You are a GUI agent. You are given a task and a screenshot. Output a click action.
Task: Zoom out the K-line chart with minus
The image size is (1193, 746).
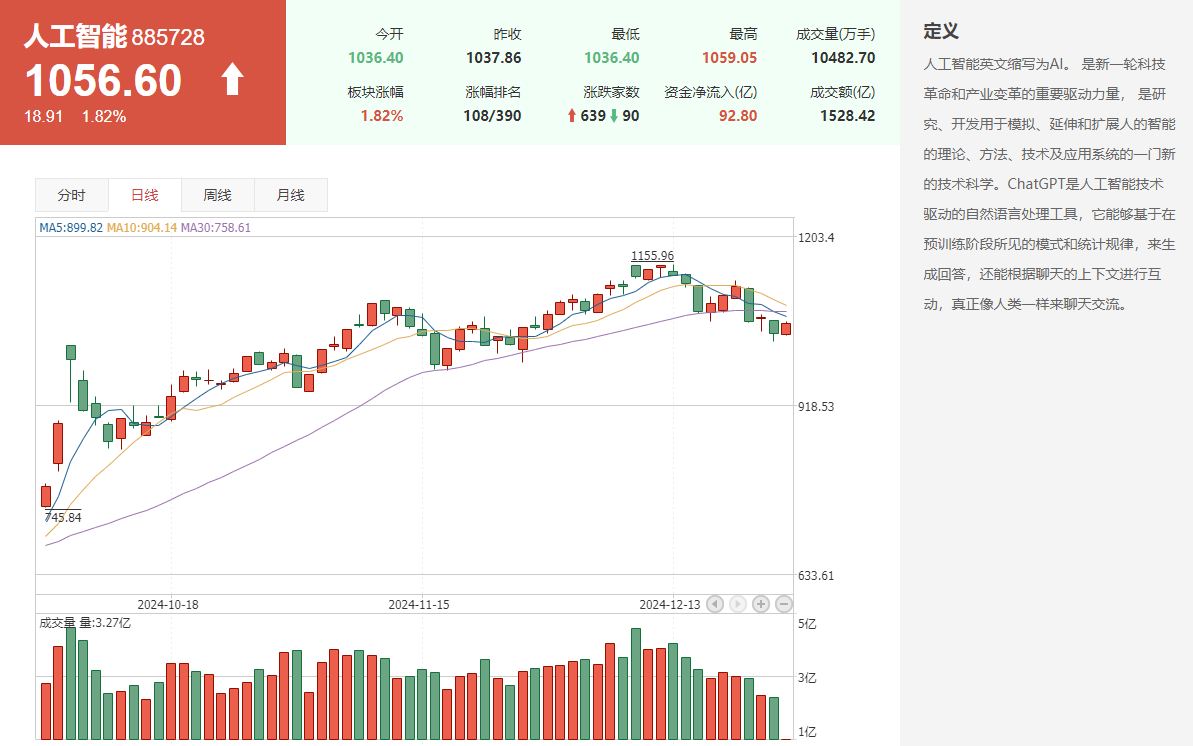[x=784, y=604]
